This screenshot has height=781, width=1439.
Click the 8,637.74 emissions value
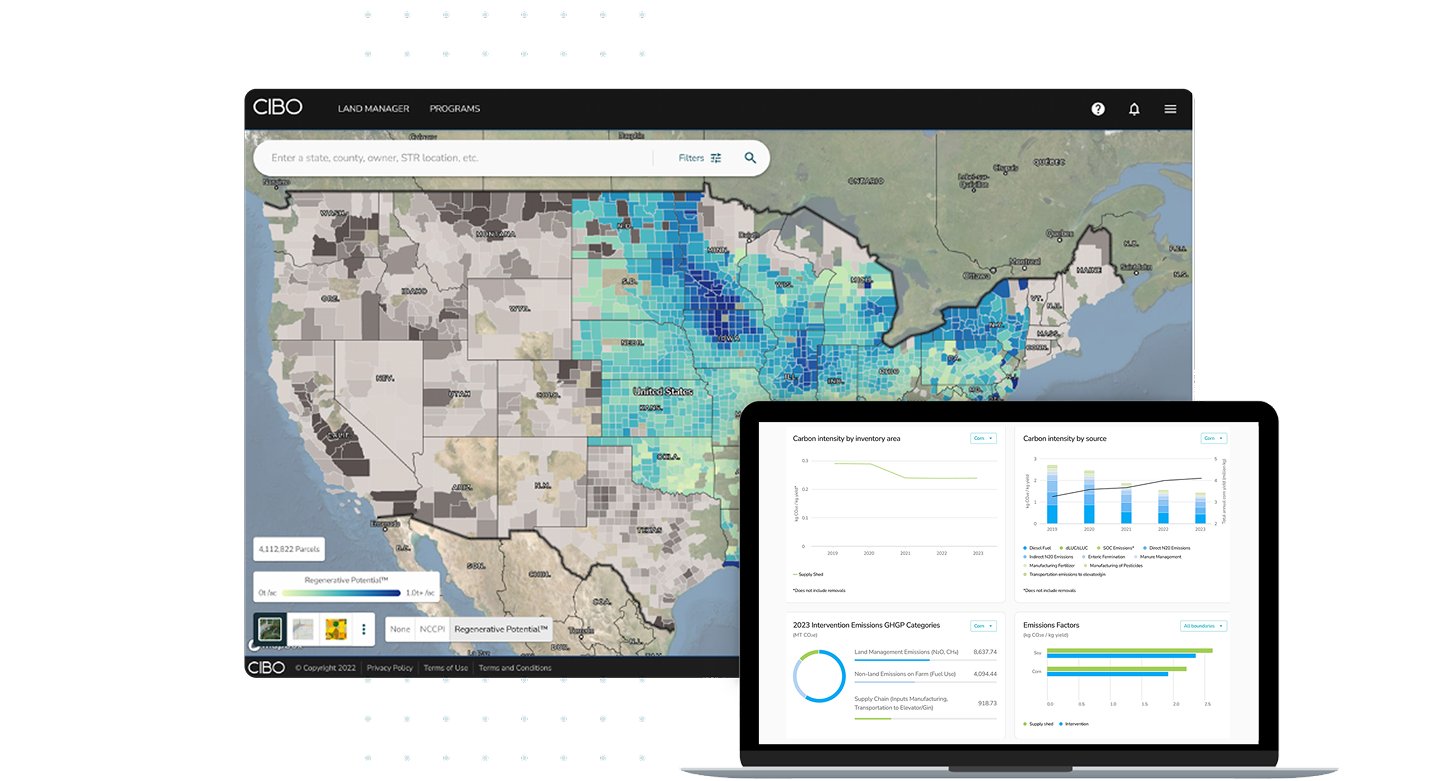click(984, 652)
